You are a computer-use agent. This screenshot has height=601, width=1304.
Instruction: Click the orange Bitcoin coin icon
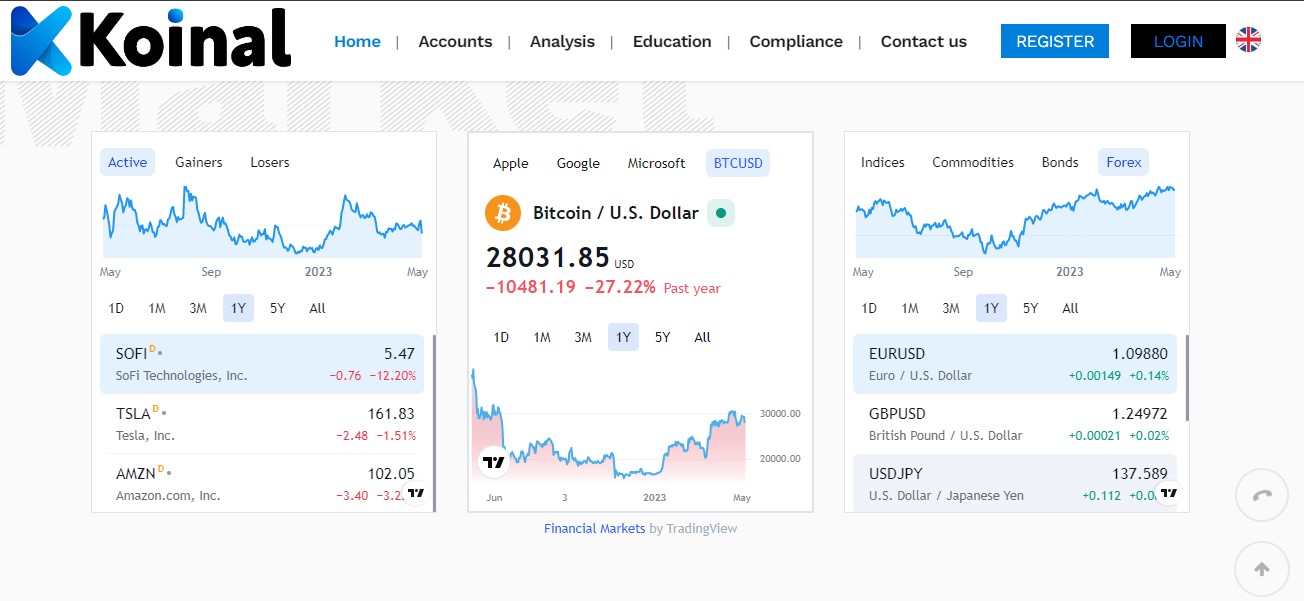[503, 213]
